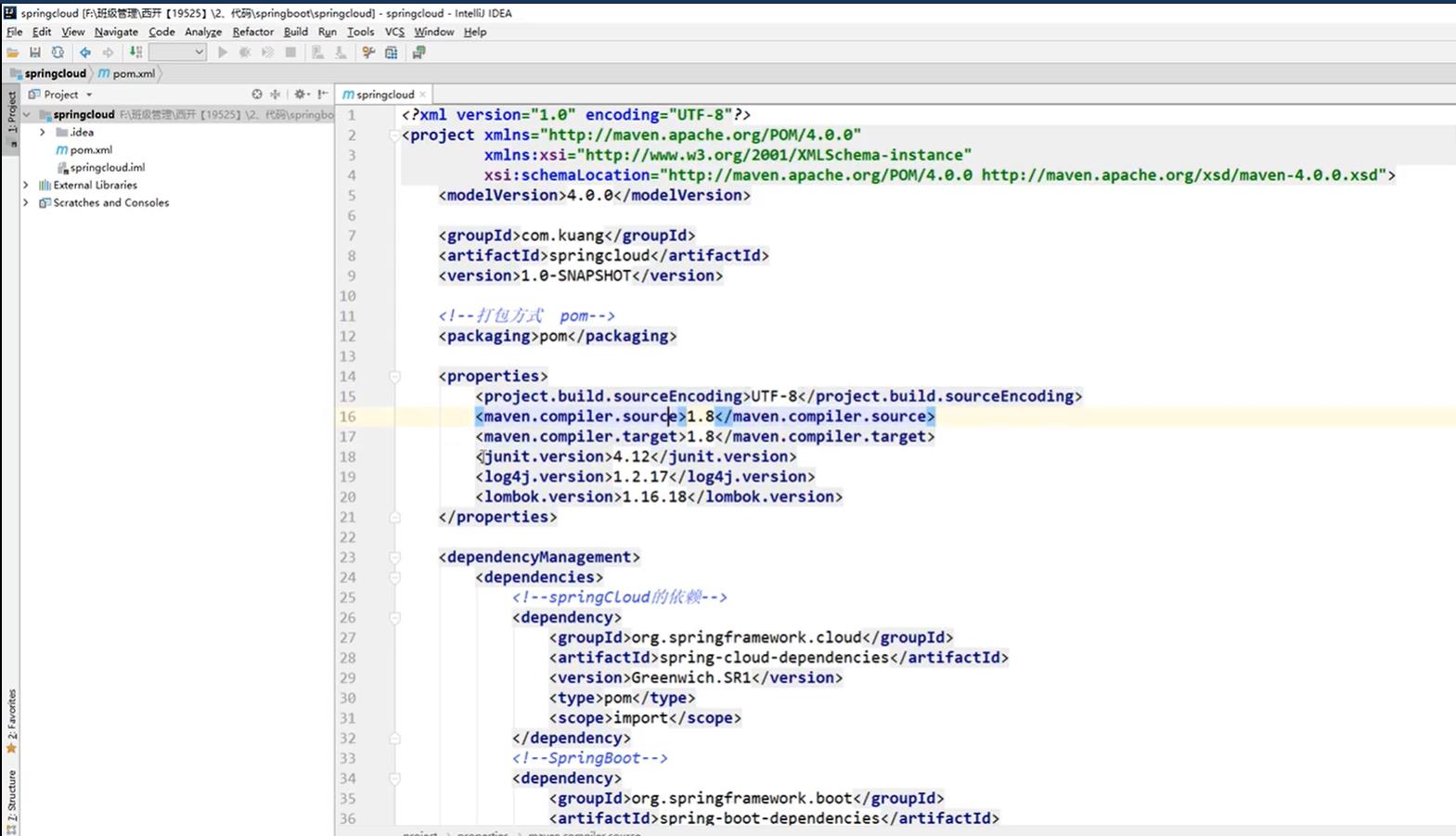Select springcloud.iml in the project tree
The image size is (1456, 836).
tap(108, 168)
